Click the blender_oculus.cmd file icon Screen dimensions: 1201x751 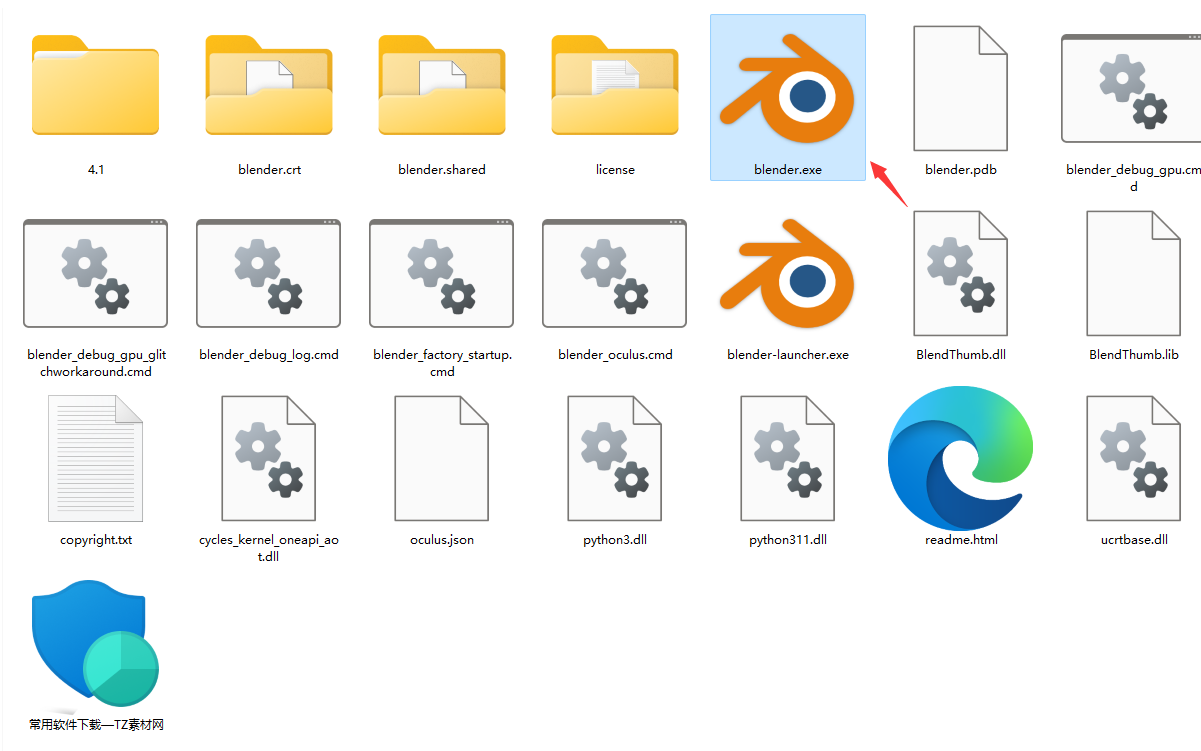[614, 275]
